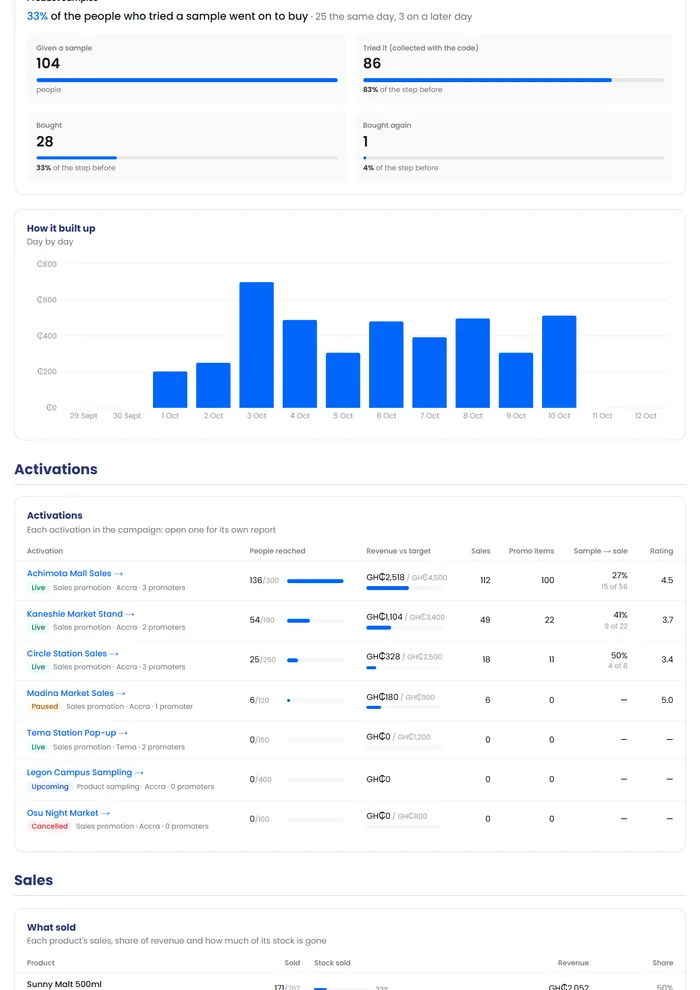Click the 10 Oct revenue bar
The image size is (700, 990).
pyautogui.click(x=559, y=362)
